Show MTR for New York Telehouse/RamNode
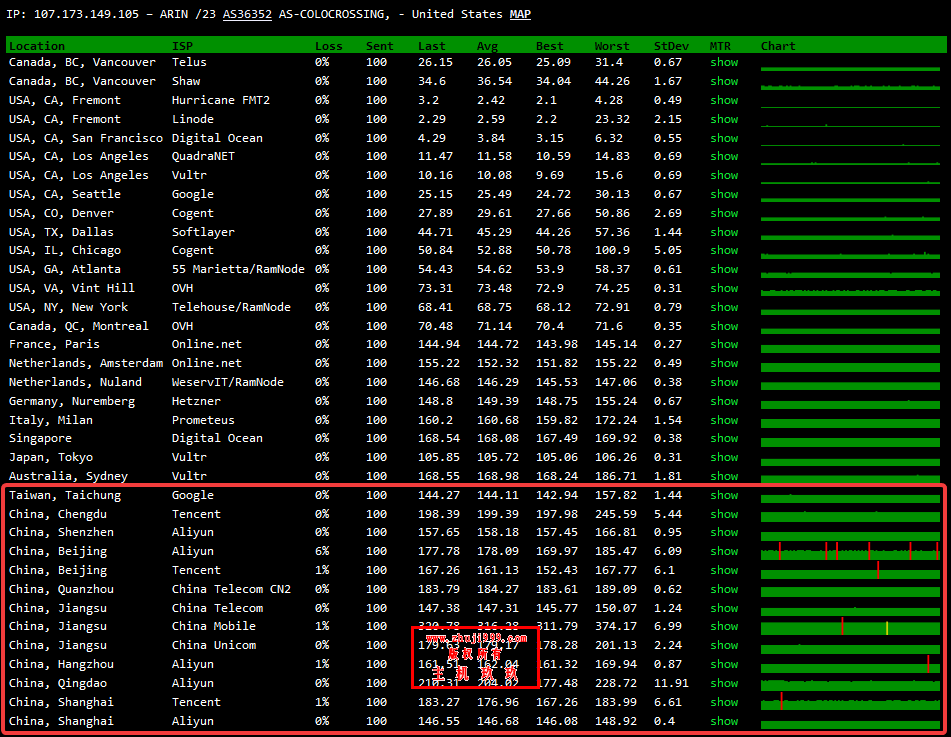951x737 pixels. point(724,308)
